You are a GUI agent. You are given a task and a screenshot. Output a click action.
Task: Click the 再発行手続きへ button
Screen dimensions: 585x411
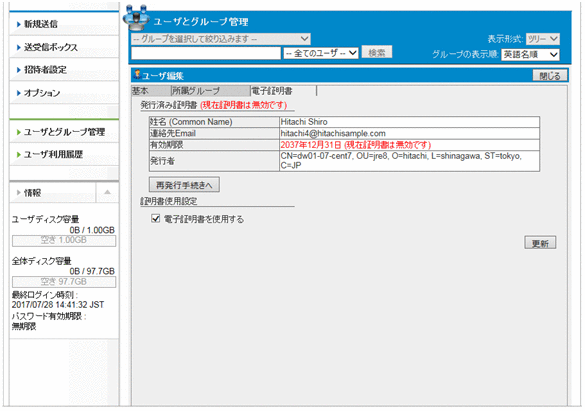184,185
